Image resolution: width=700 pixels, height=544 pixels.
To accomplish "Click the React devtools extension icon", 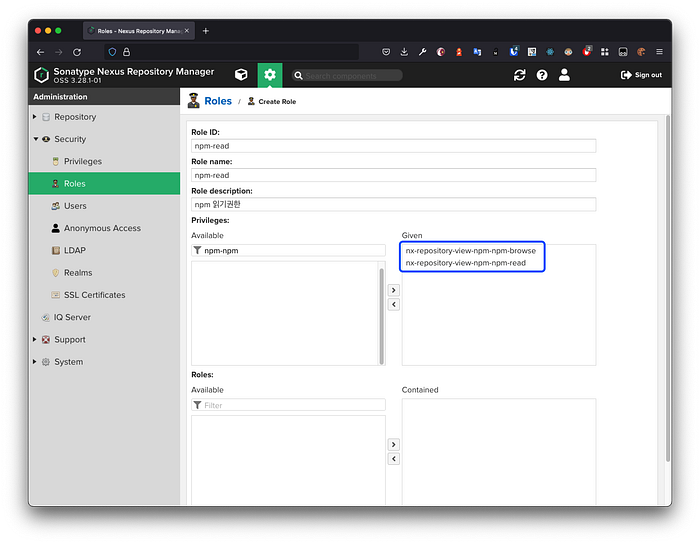I will [x=550, y=52].
